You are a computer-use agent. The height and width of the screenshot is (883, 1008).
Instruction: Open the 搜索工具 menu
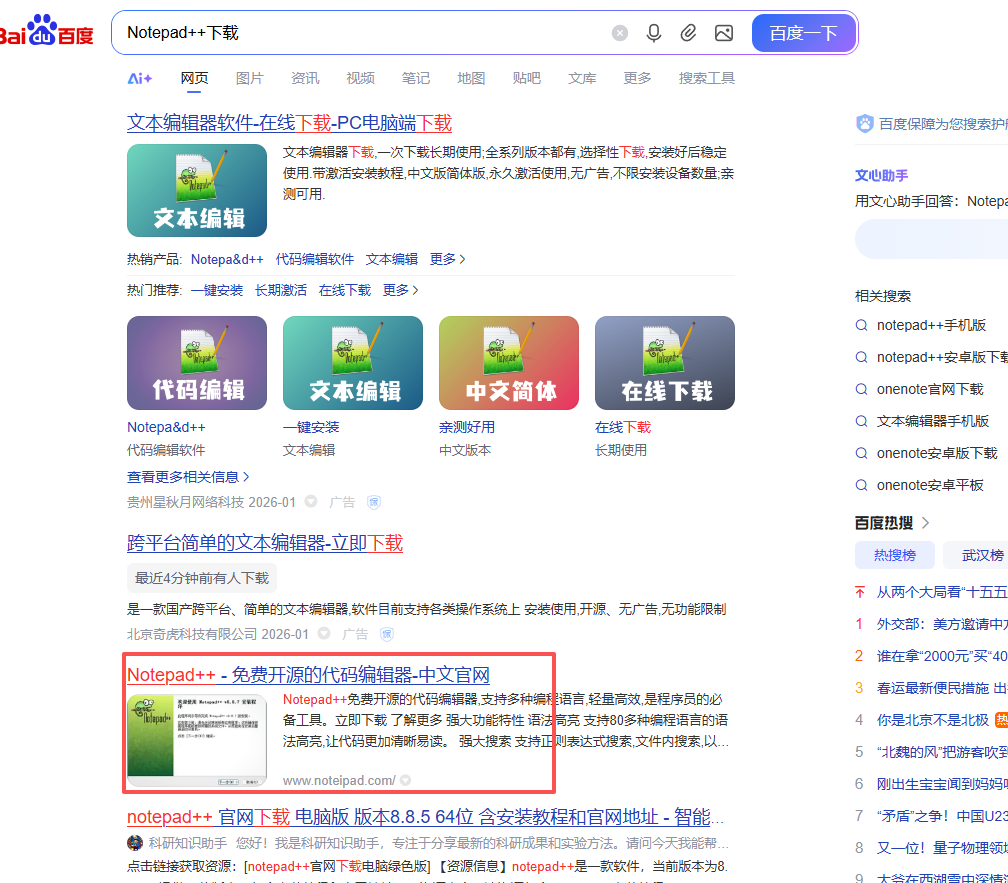click(x=707, y=77)
